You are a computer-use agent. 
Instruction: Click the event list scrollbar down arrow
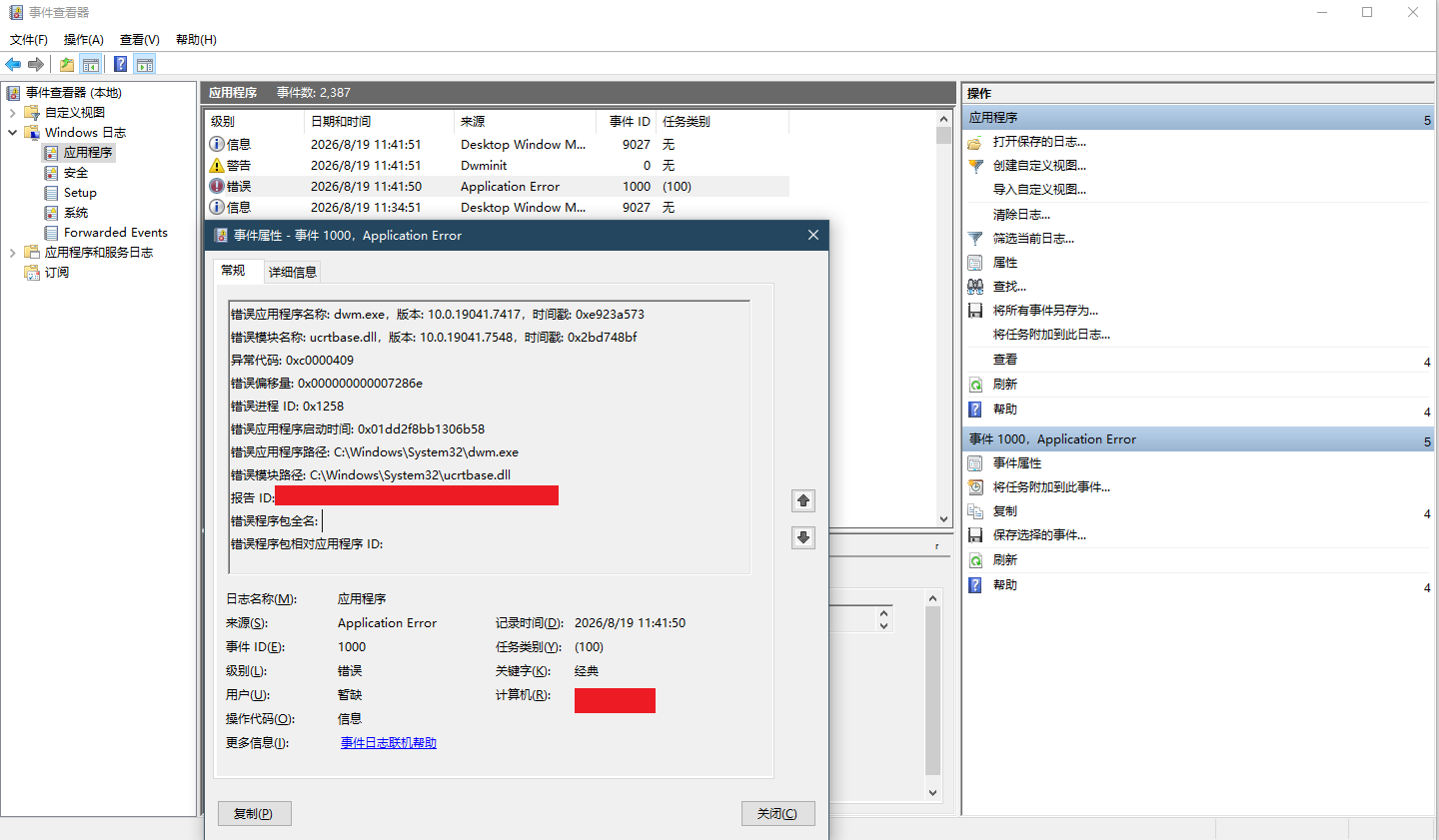tap(944, 519)
